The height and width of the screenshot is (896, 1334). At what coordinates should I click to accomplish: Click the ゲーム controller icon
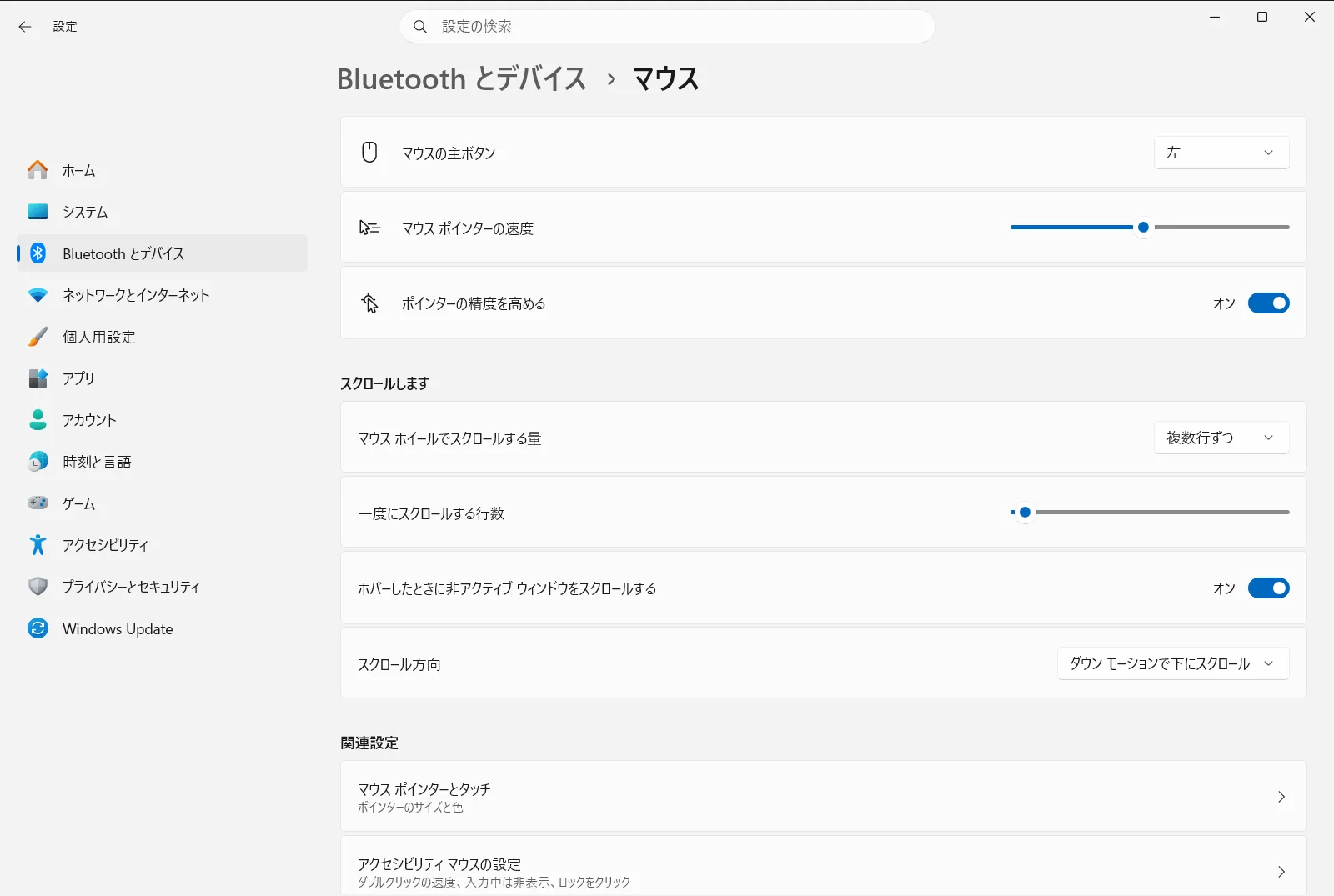click(38, 503)
